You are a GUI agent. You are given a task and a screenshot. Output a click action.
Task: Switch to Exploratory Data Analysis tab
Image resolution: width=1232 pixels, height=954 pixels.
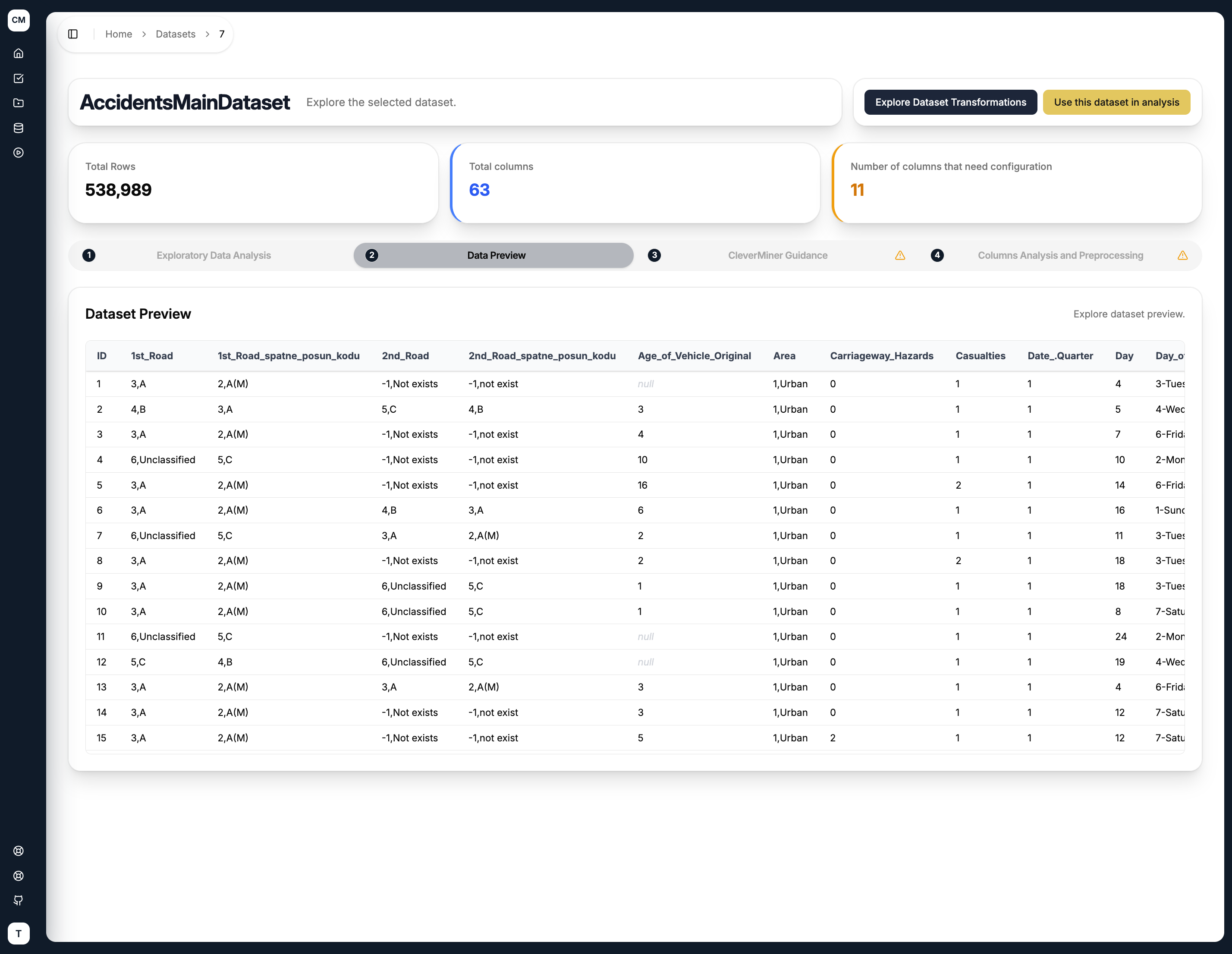(x=211, y=255)
